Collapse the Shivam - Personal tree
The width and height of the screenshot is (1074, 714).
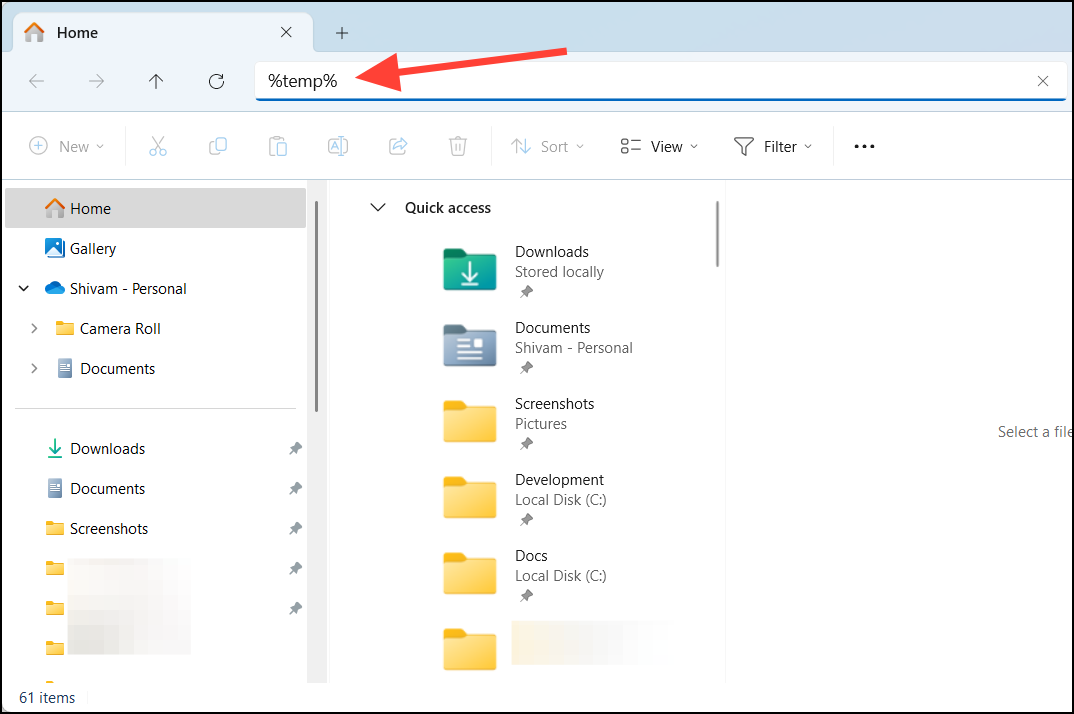click(23, 288)
